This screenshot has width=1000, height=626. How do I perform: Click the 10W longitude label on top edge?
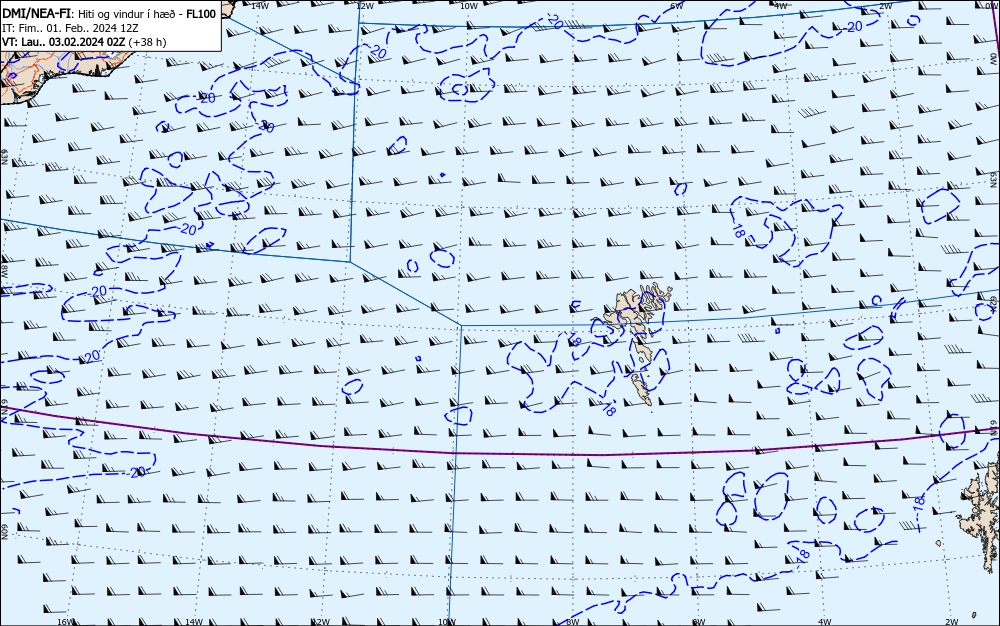pos(469,6)
